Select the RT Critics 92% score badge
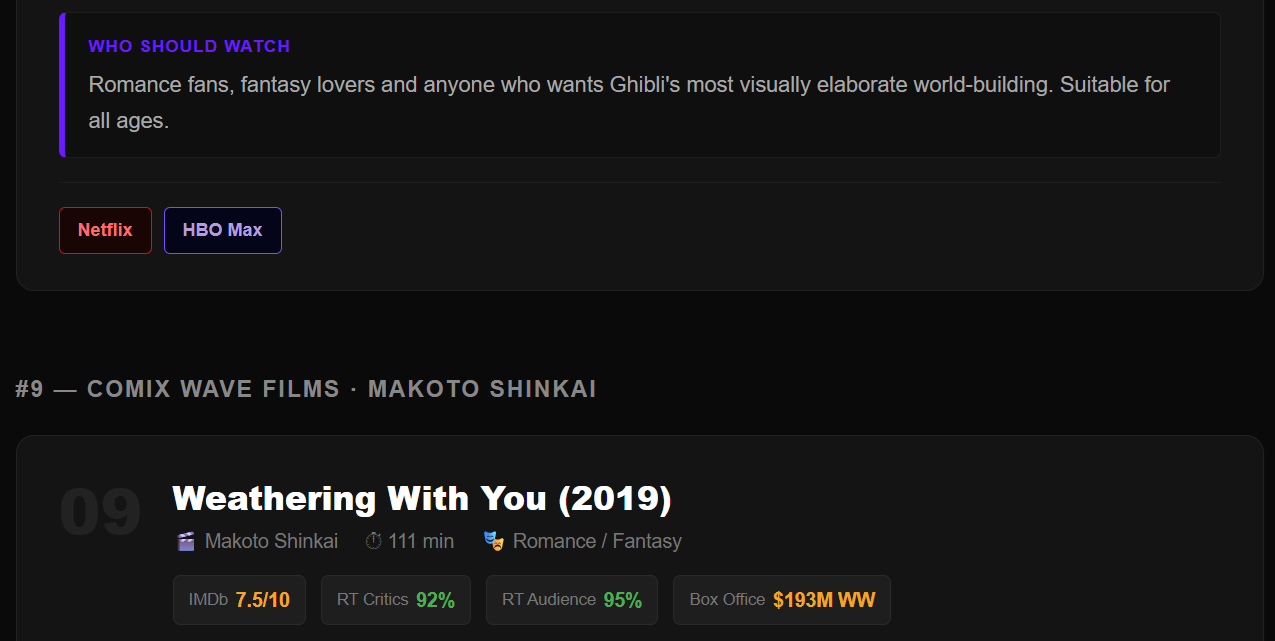Image resolution: width=1275 pixels, height=641 pixels. click(395, 599)
